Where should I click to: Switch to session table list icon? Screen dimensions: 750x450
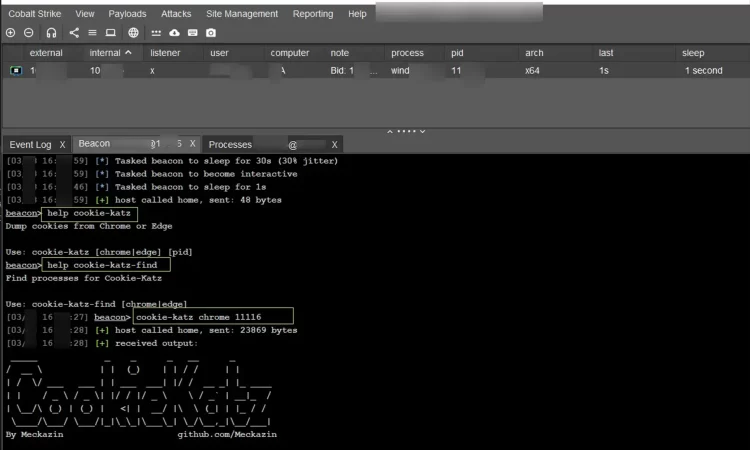click(92, 33)
